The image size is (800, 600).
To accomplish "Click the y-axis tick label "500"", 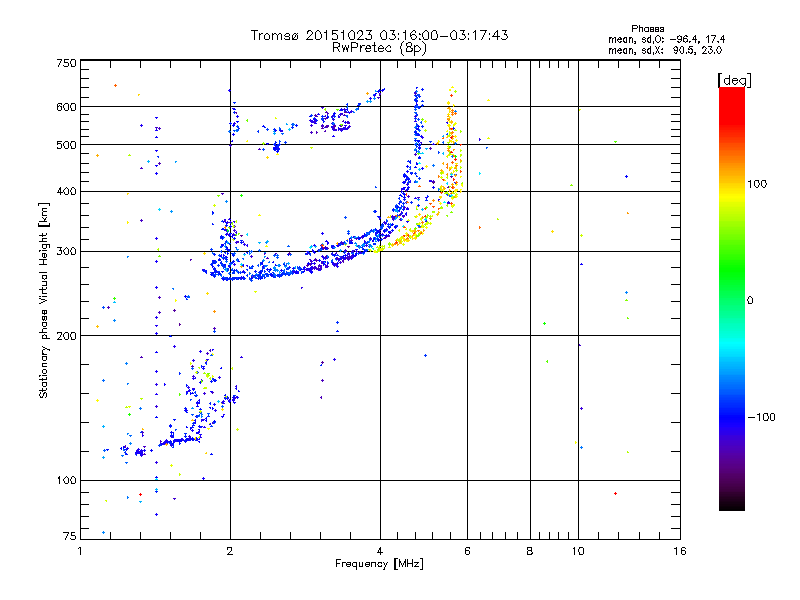I will click(66, 145).
